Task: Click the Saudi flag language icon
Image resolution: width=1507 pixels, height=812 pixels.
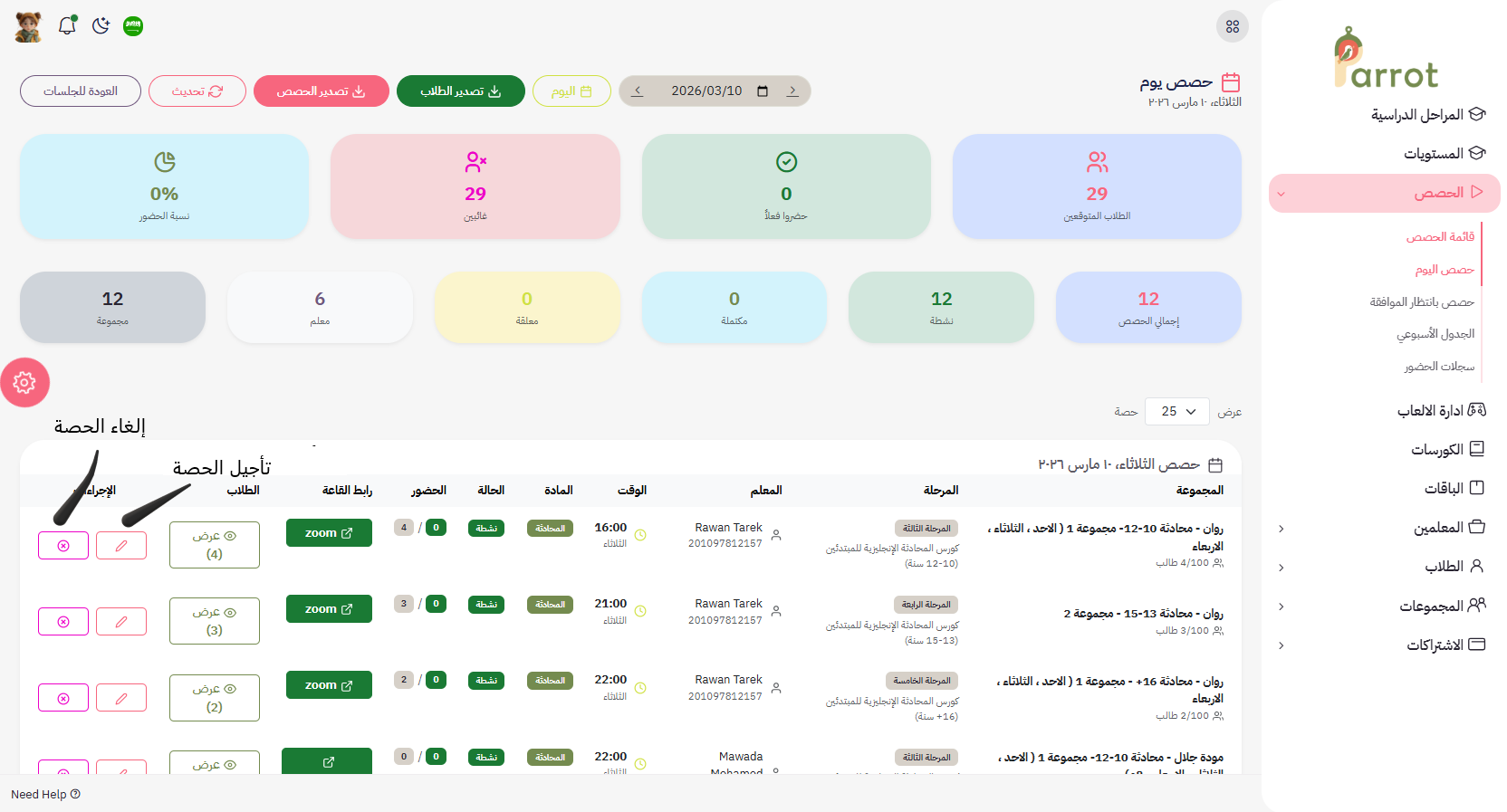Action: coord(133,26)
